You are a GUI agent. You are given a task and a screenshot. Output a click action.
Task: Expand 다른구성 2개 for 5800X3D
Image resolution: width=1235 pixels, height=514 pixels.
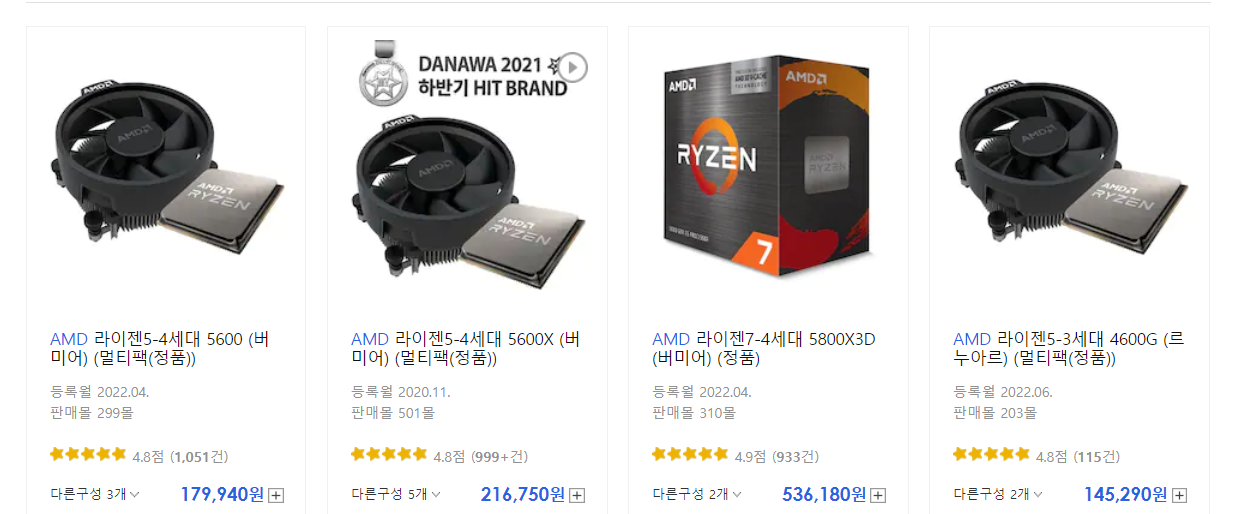tap(697, 494)
